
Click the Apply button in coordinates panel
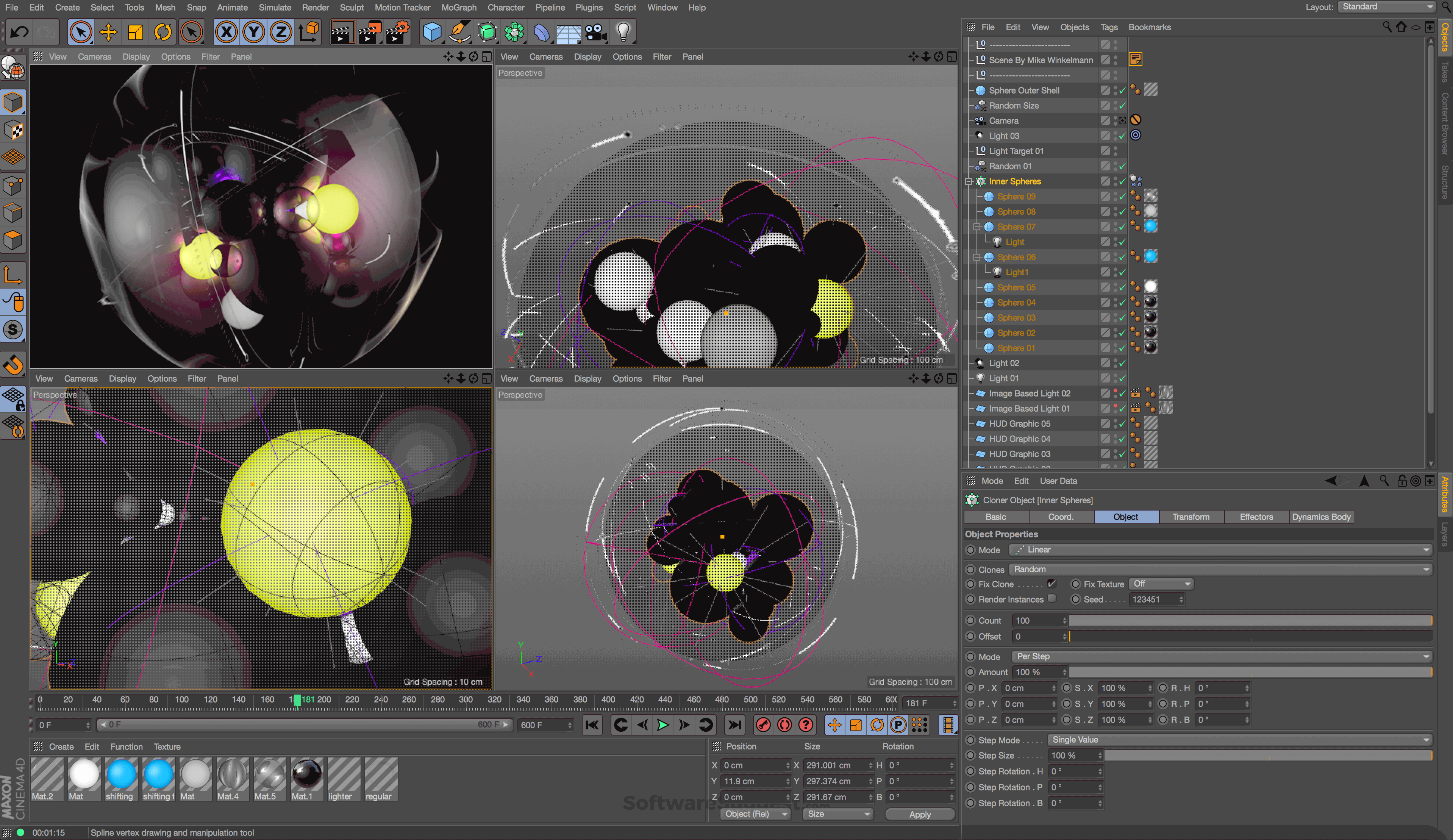tap(920, 814)
